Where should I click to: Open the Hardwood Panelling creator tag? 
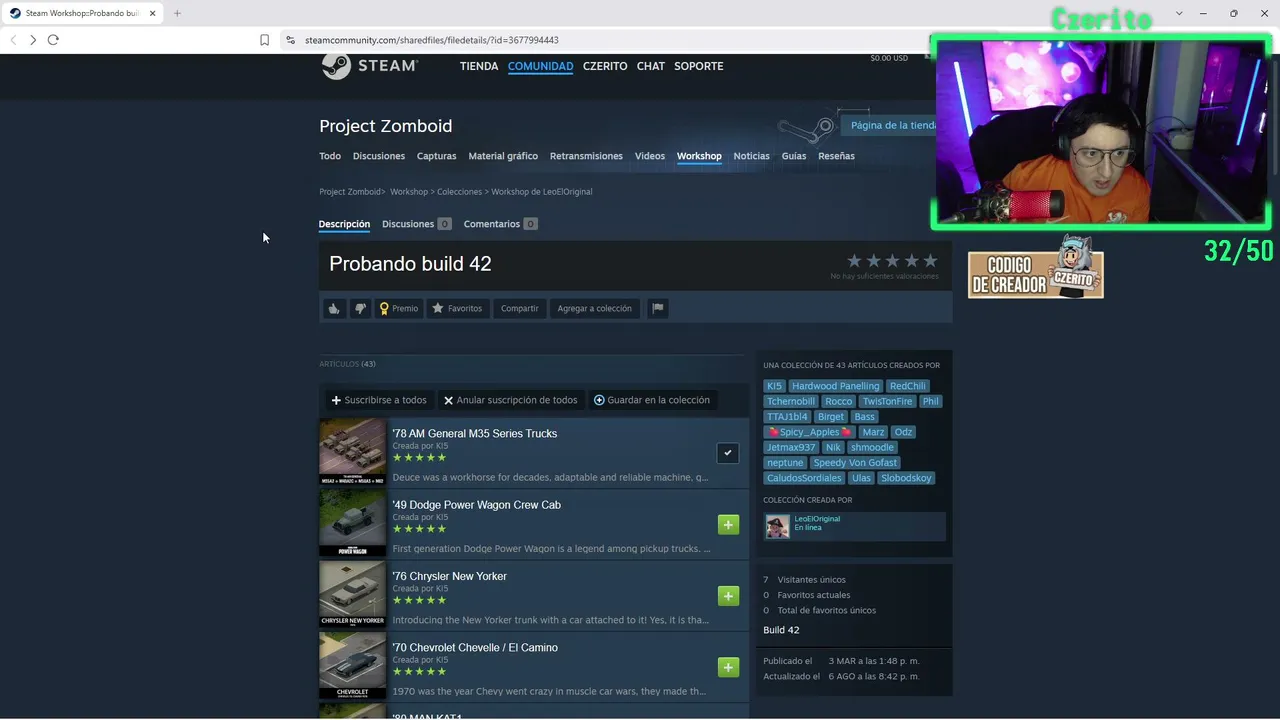[x=836, y=386]
